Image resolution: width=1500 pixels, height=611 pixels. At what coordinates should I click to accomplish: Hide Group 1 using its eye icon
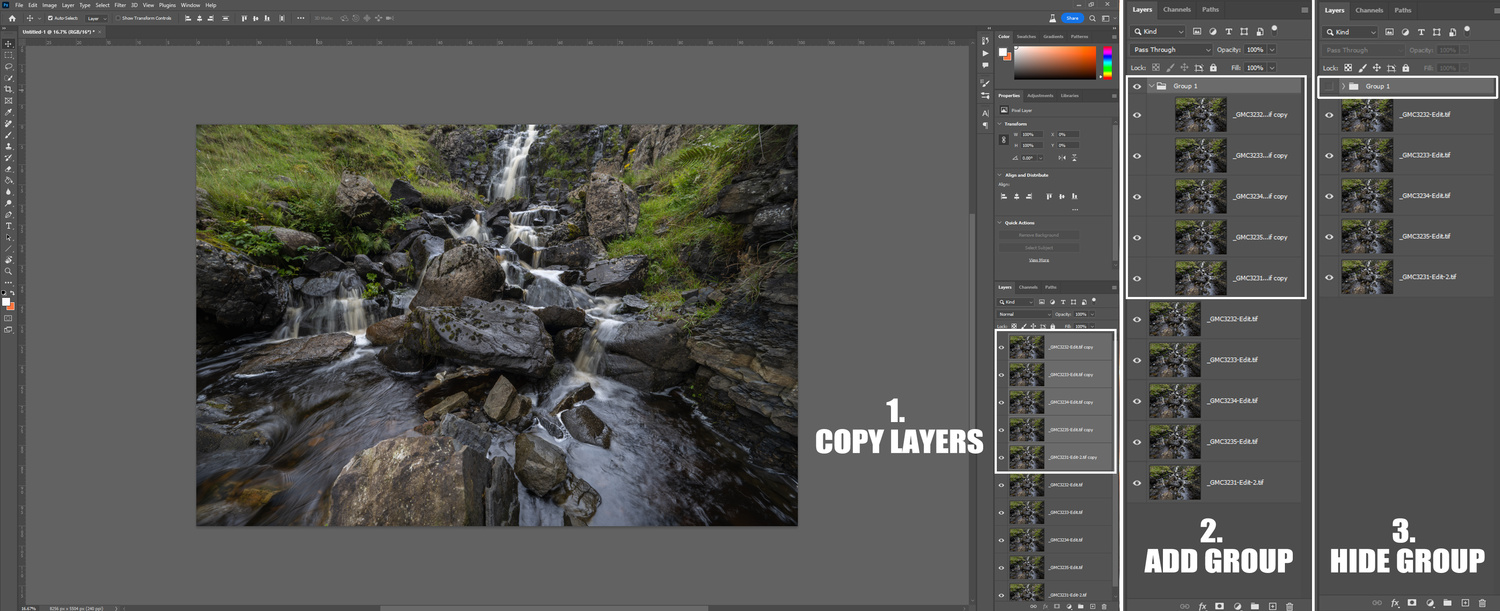1137,87
